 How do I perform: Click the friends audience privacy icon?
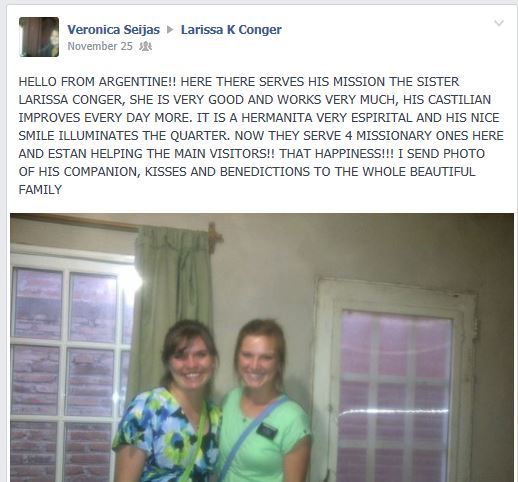[145, 46]
